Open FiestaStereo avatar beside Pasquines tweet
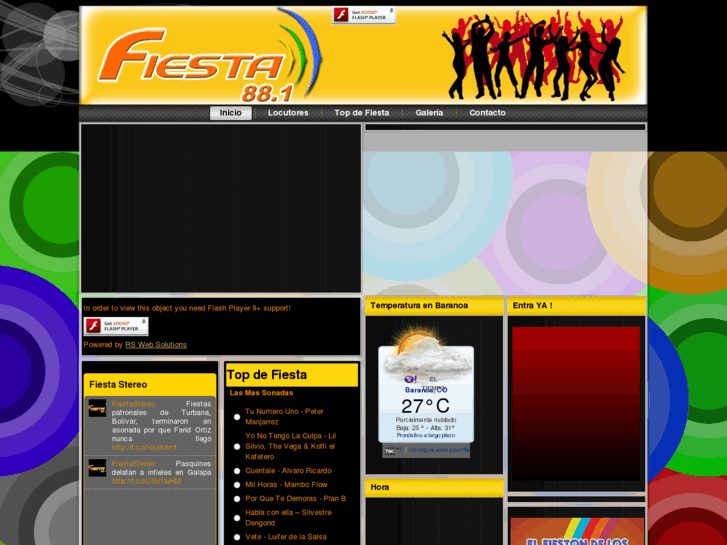This screenshot has height=545, width=727. [x=97, y=468]
